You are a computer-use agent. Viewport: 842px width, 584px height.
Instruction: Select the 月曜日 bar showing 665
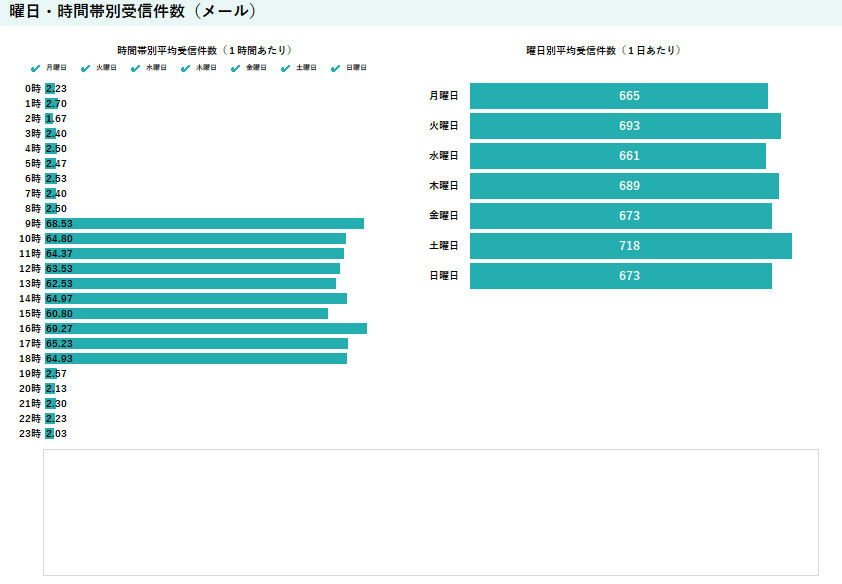[x=618, y=96]
